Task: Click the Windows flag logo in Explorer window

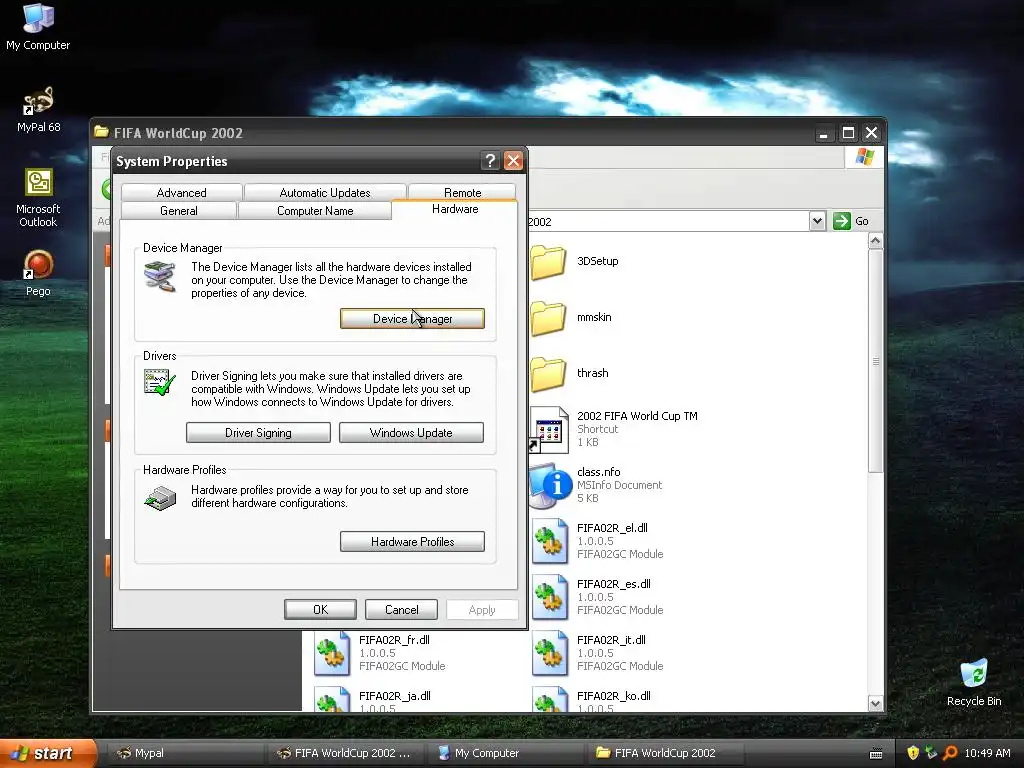Action: (x=864, y=157)
